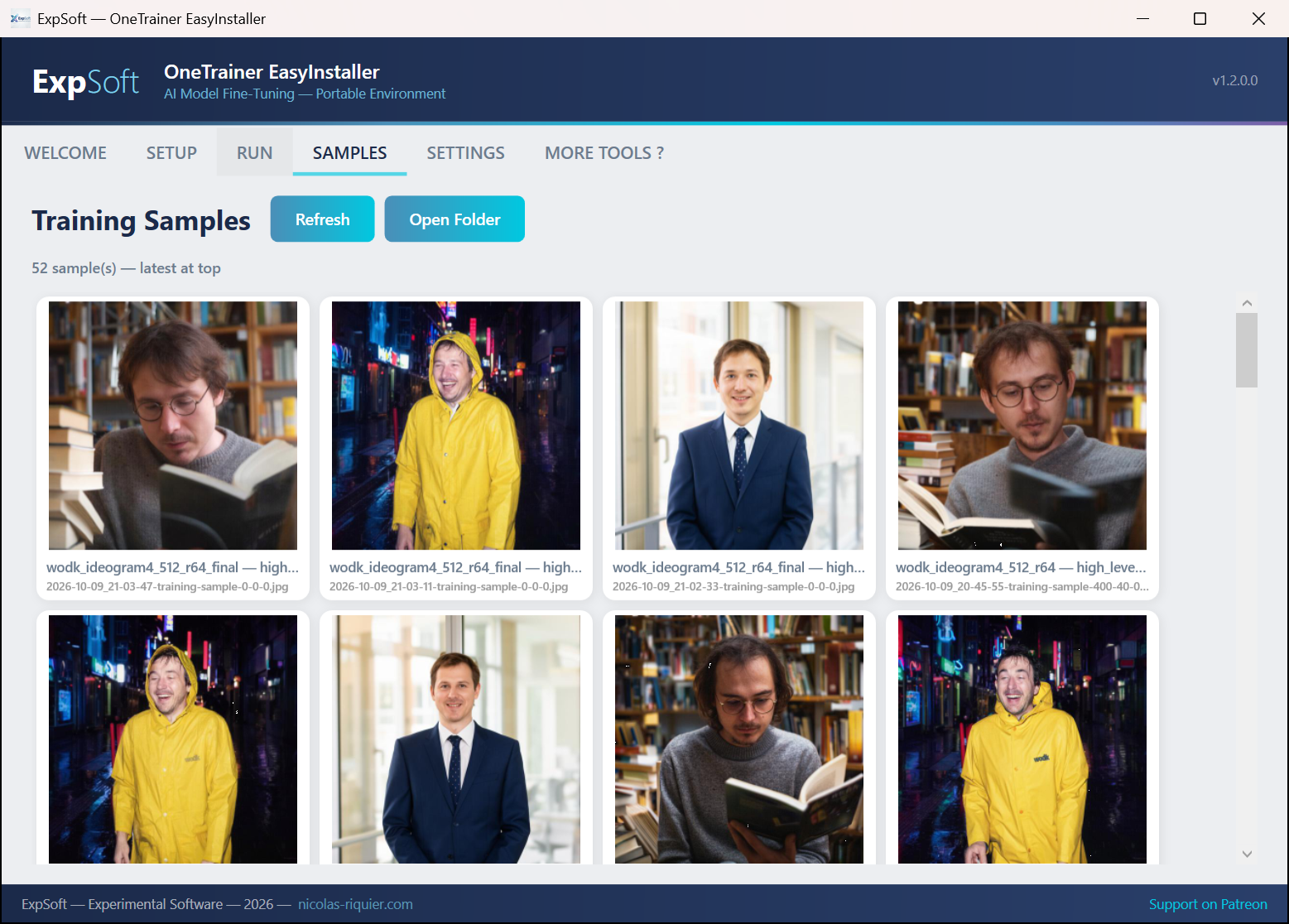Screen dimensions: 1289x924
Task: Click the samples list scrollbar thumb
Action: [x=1247, y=349]
